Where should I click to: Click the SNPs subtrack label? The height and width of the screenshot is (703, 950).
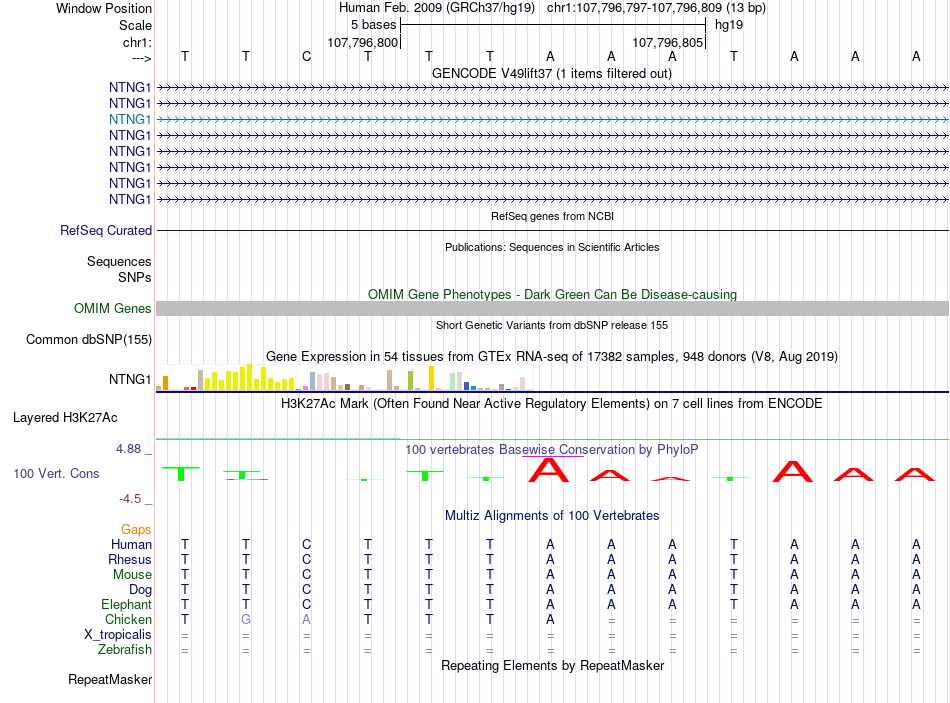(135, 277)
